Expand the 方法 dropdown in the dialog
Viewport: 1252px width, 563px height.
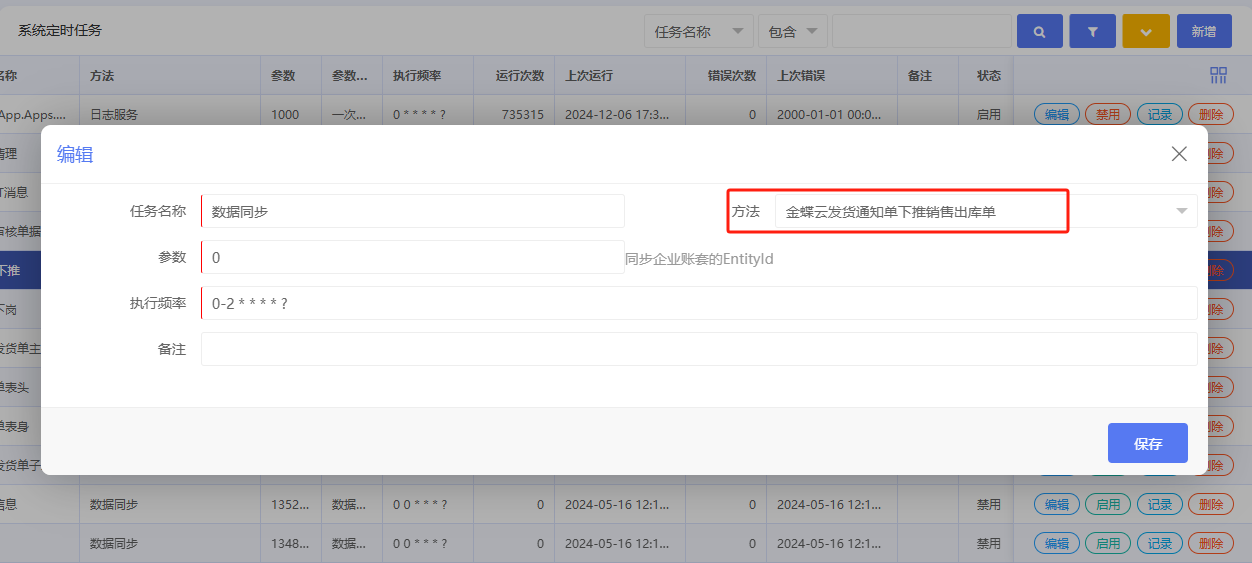(1181, 211)
